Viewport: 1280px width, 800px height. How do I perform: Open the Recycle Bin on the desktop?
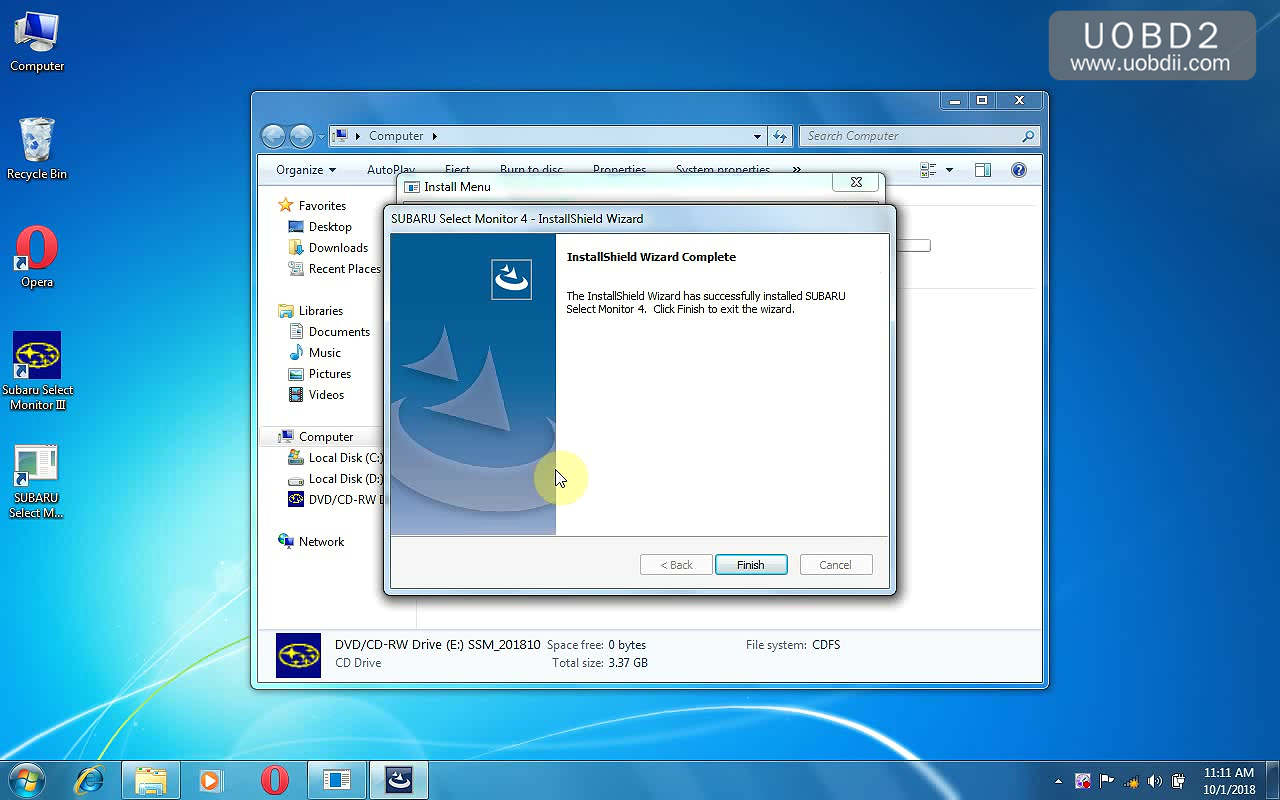(37, 140)
